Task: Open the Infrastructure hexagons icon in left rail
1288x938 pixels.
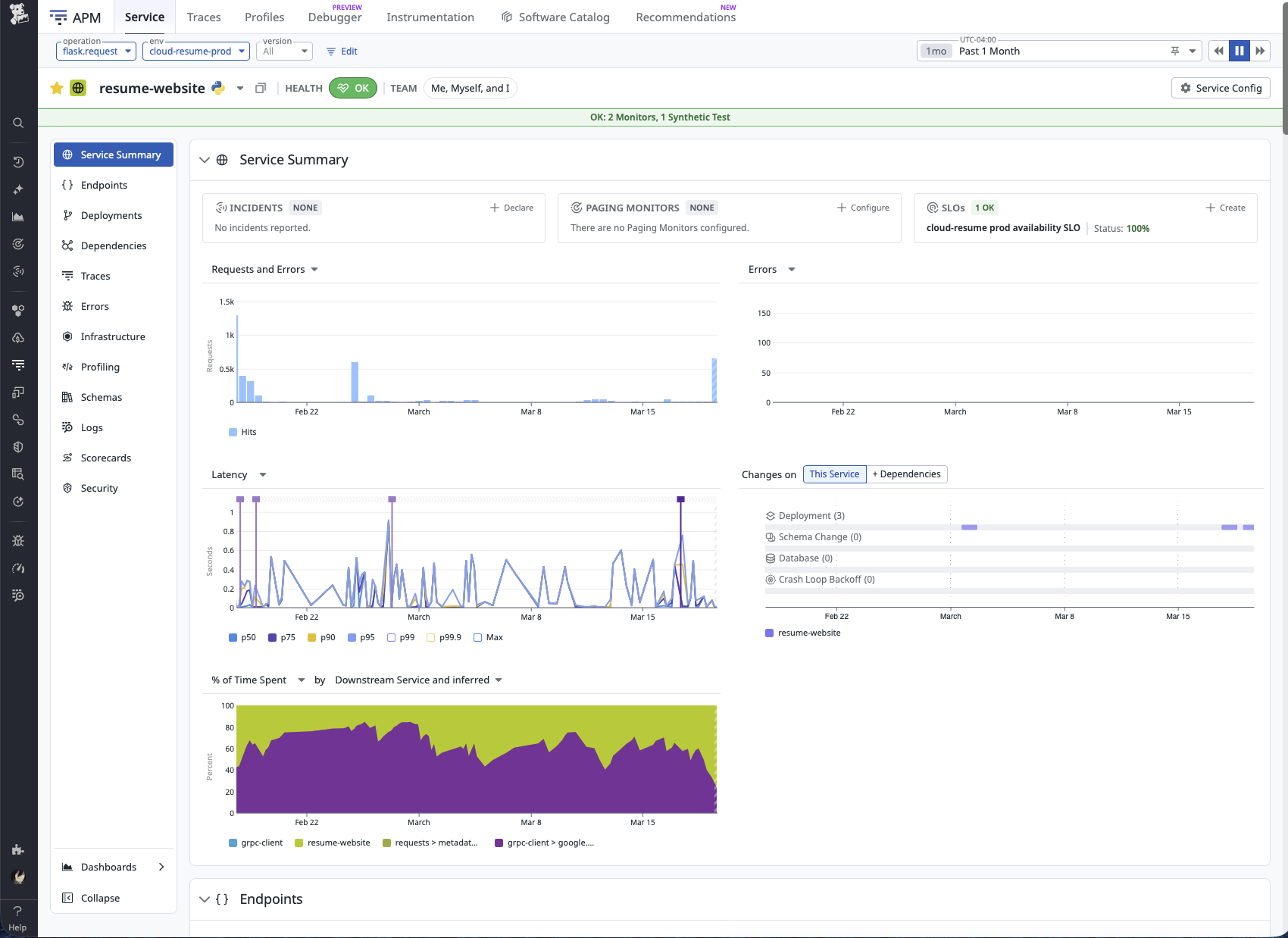Action: (x=18, y=311)
